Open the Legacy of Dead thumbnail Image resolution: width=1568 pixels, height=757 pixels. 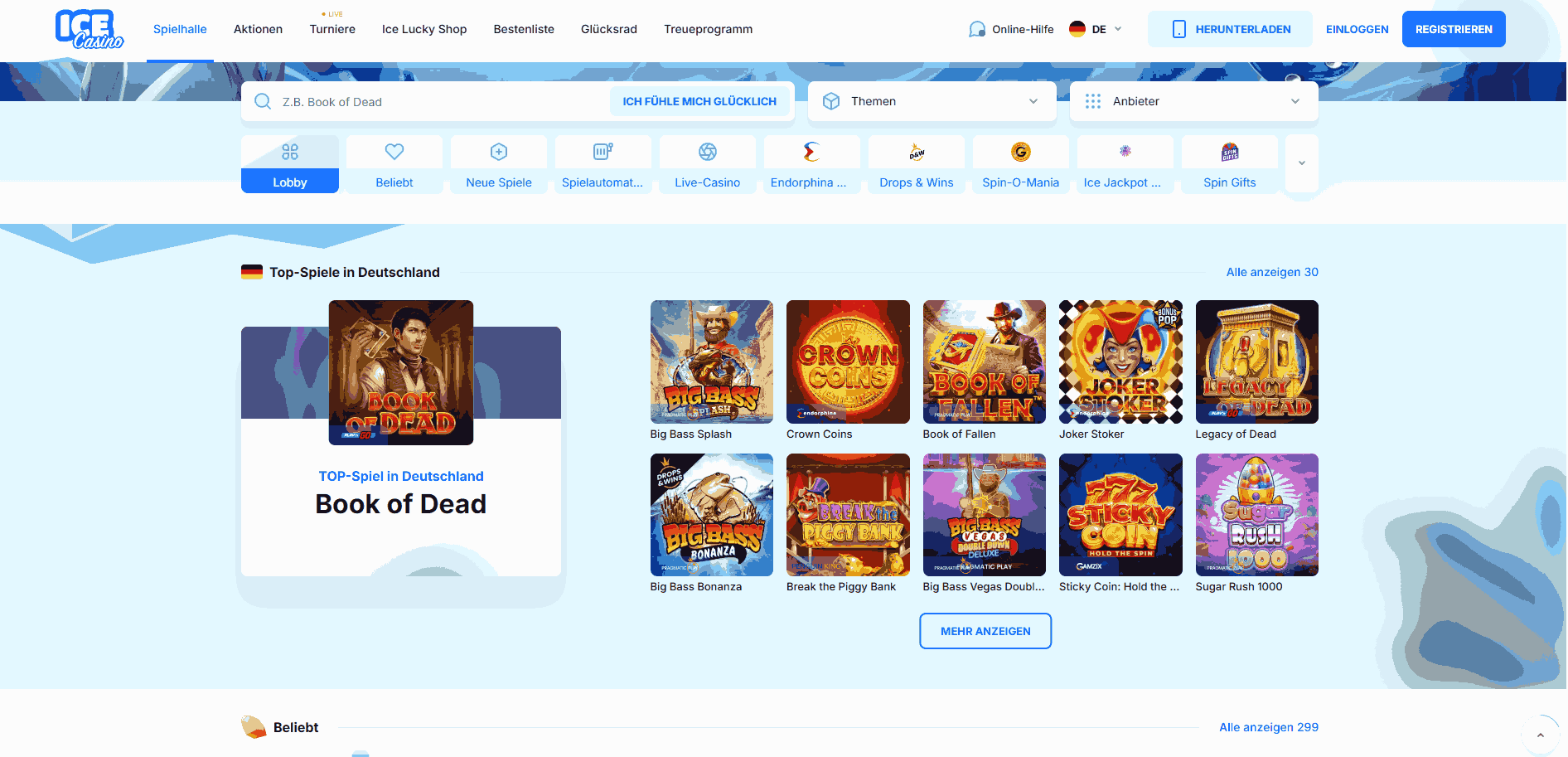pyautogui.click(x=1257, y=362)
